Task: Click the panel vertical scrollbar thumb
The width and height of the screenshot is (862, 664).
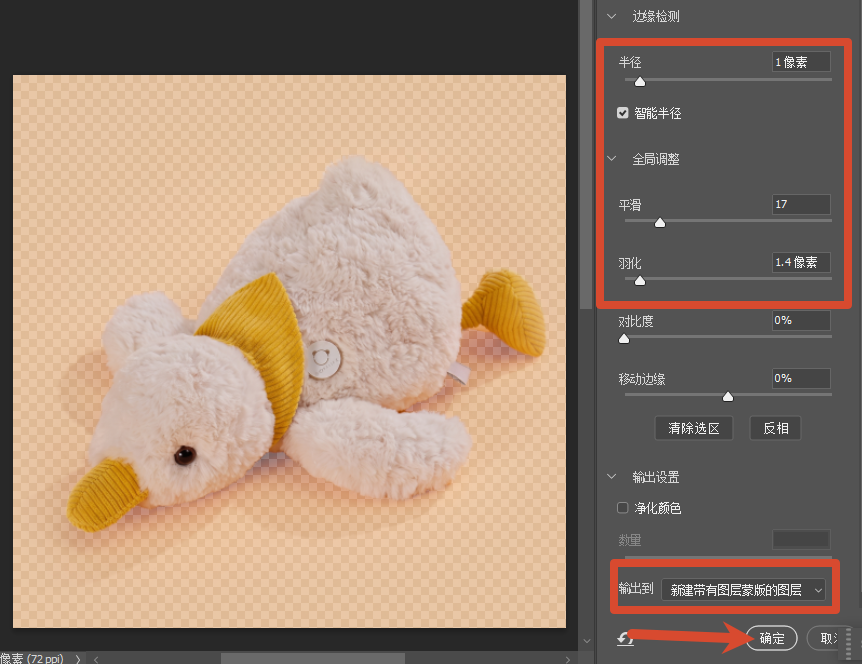Action: tap(586, 154)
